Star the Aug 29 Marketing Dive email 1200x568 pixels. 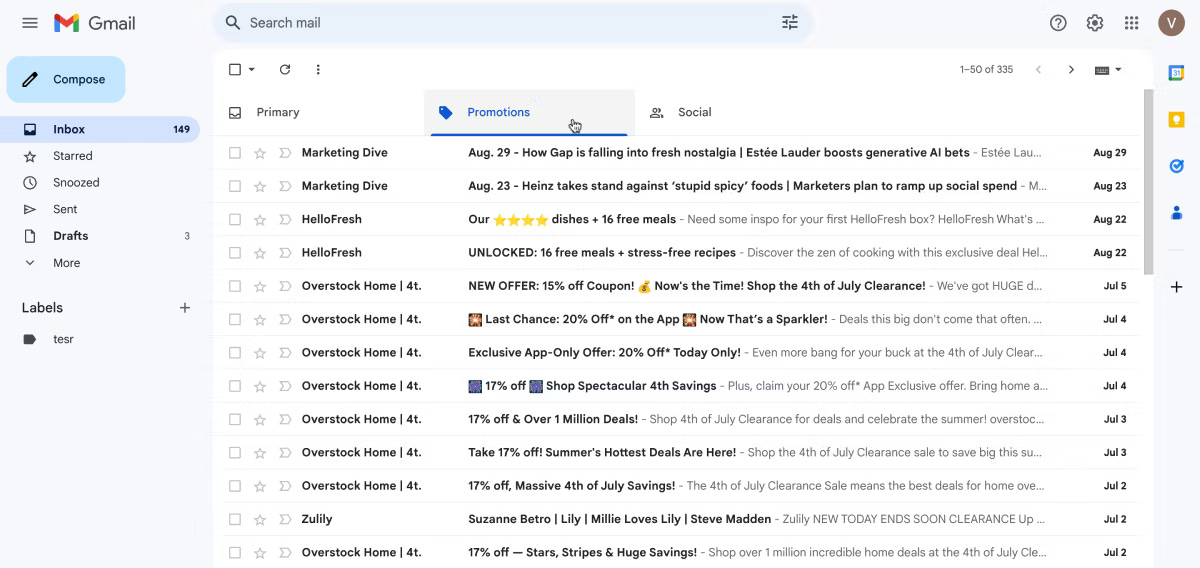click(x=260, y=153)
